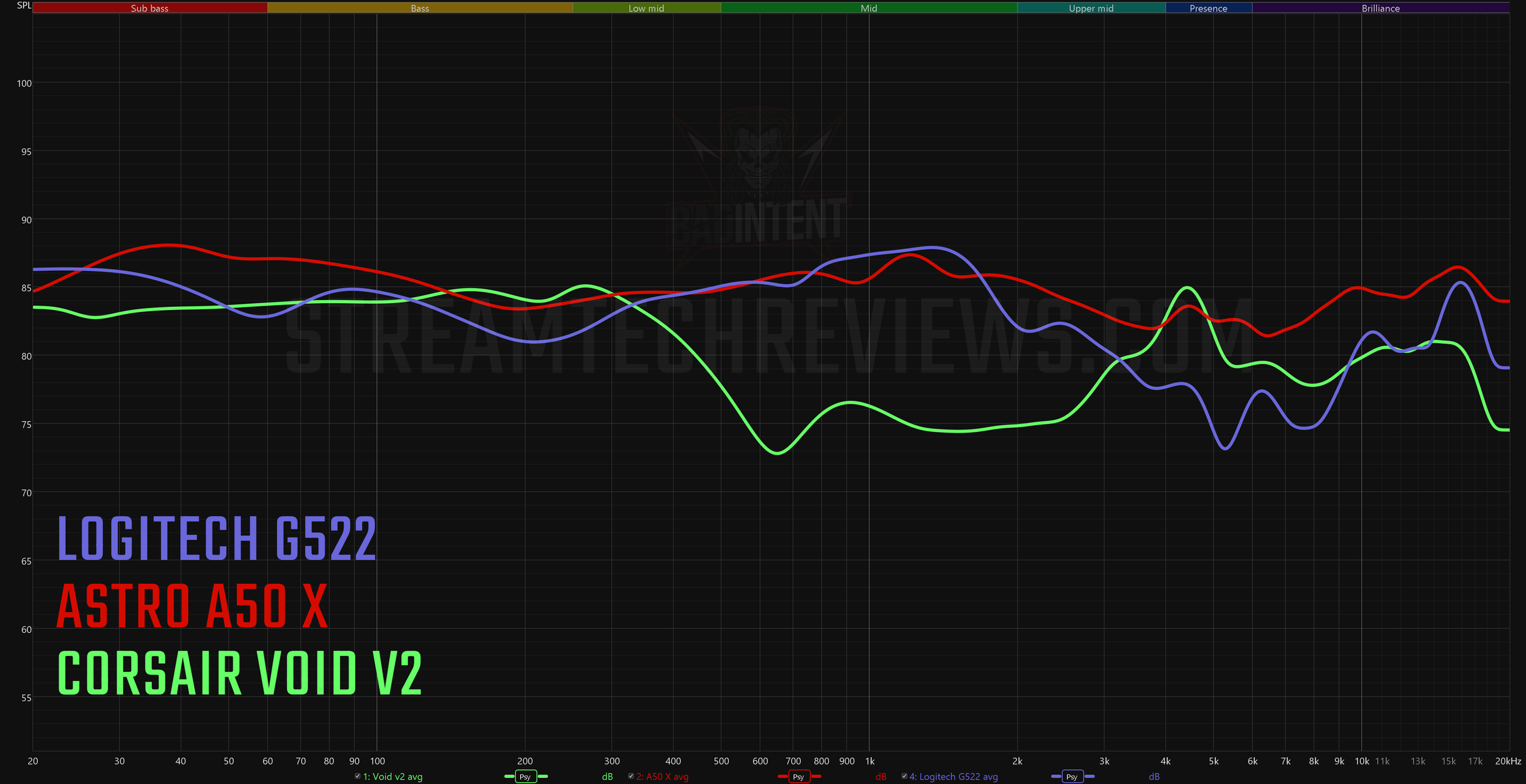Click the green Psy smoothing button
Image resolution: width=1526 pixels, height=784 pixels.
coord(525,777)
